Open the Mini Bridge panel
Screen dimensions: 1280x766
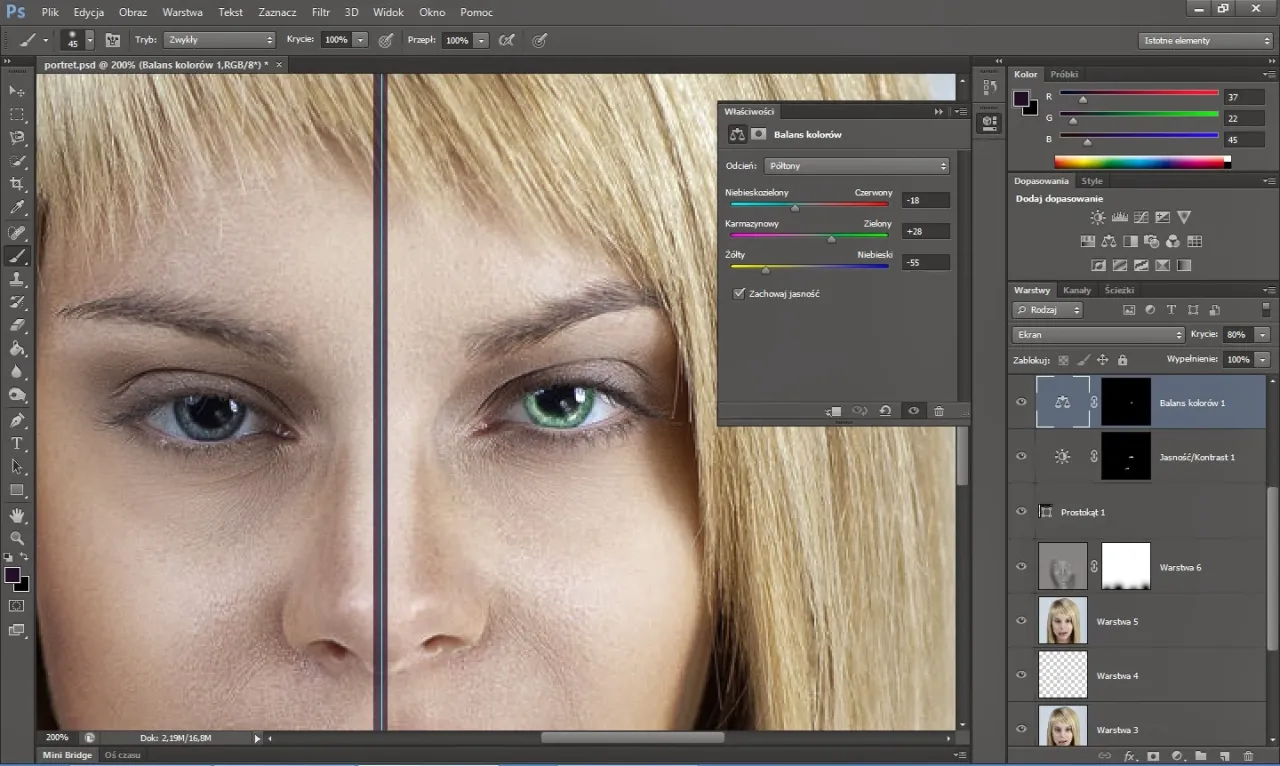coord(66,755)
